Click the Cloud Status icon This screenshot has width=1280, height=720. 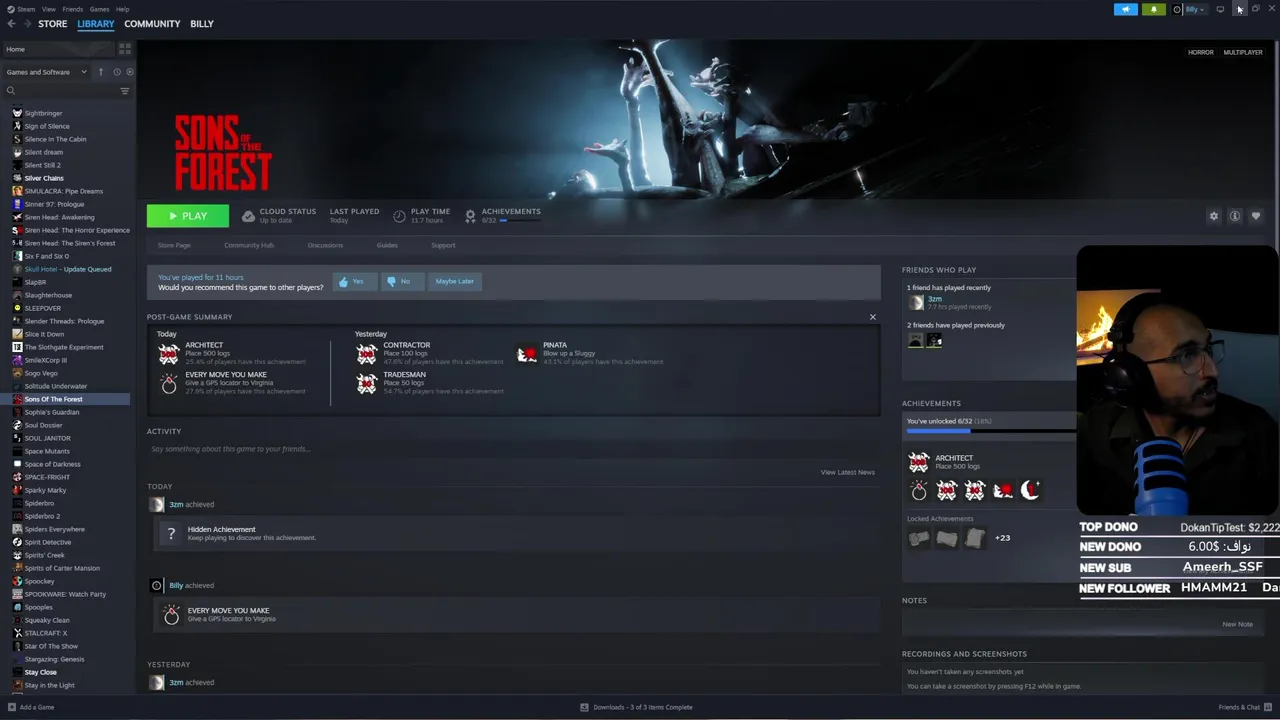pos(249,216)
